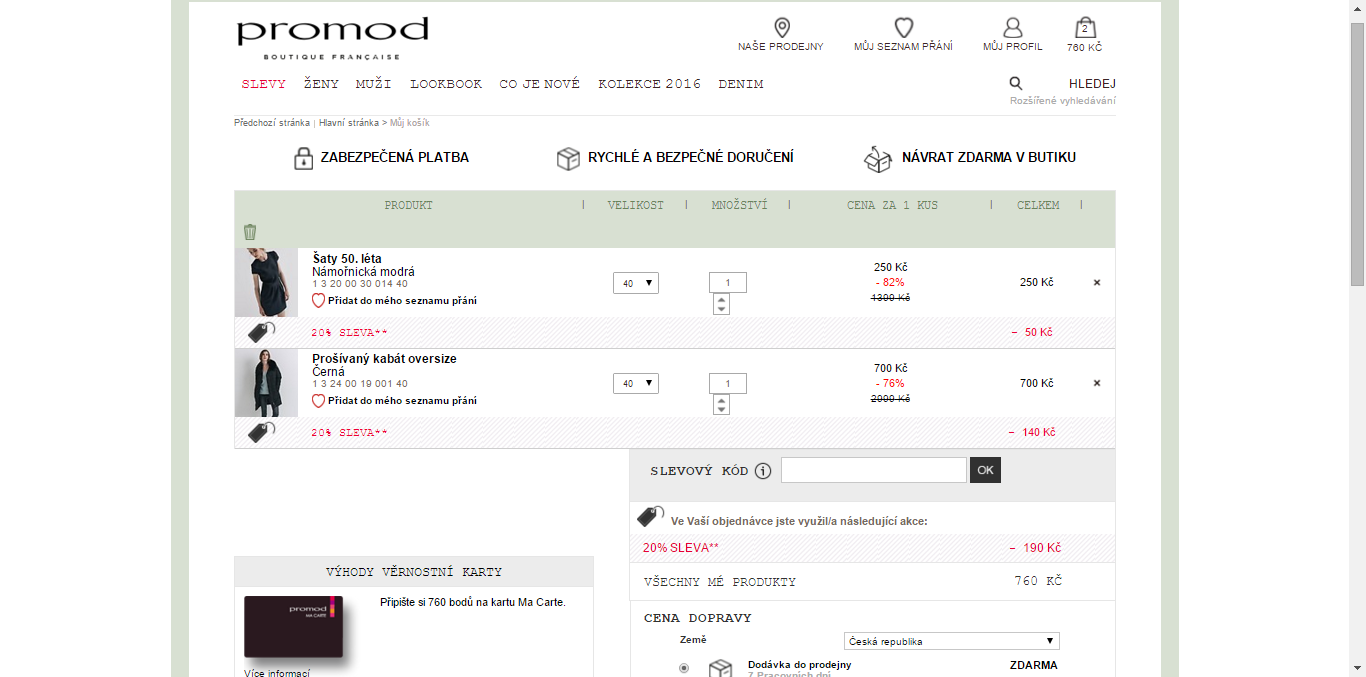
Task: Add Šaty 50. léta to wishlist via heart
Action: pos(319,300)
